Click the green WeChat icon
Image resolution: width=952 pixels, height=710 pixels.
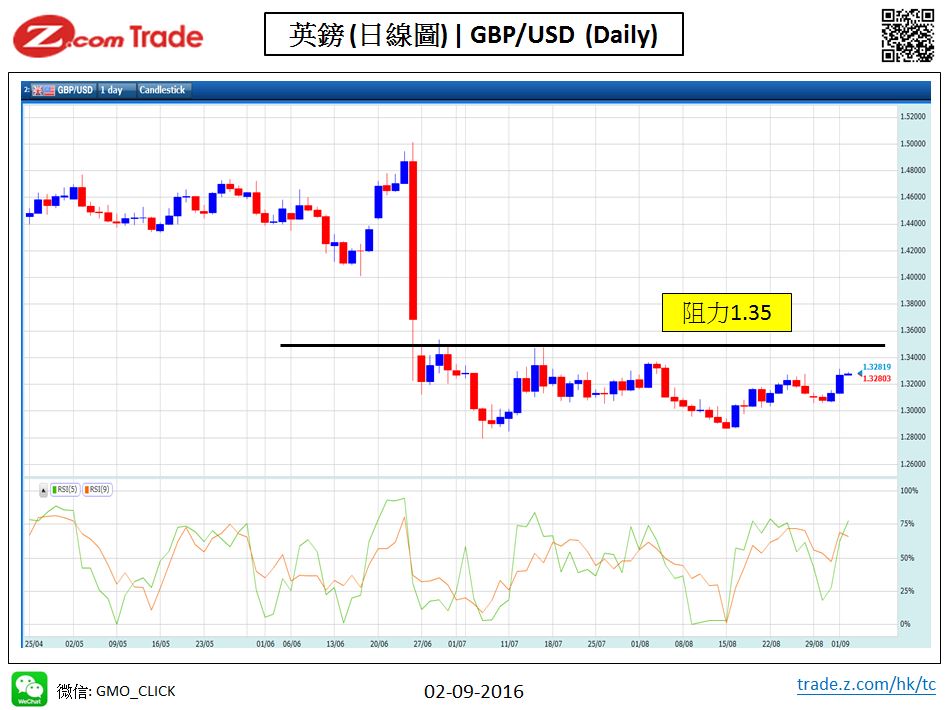(29, 689)
